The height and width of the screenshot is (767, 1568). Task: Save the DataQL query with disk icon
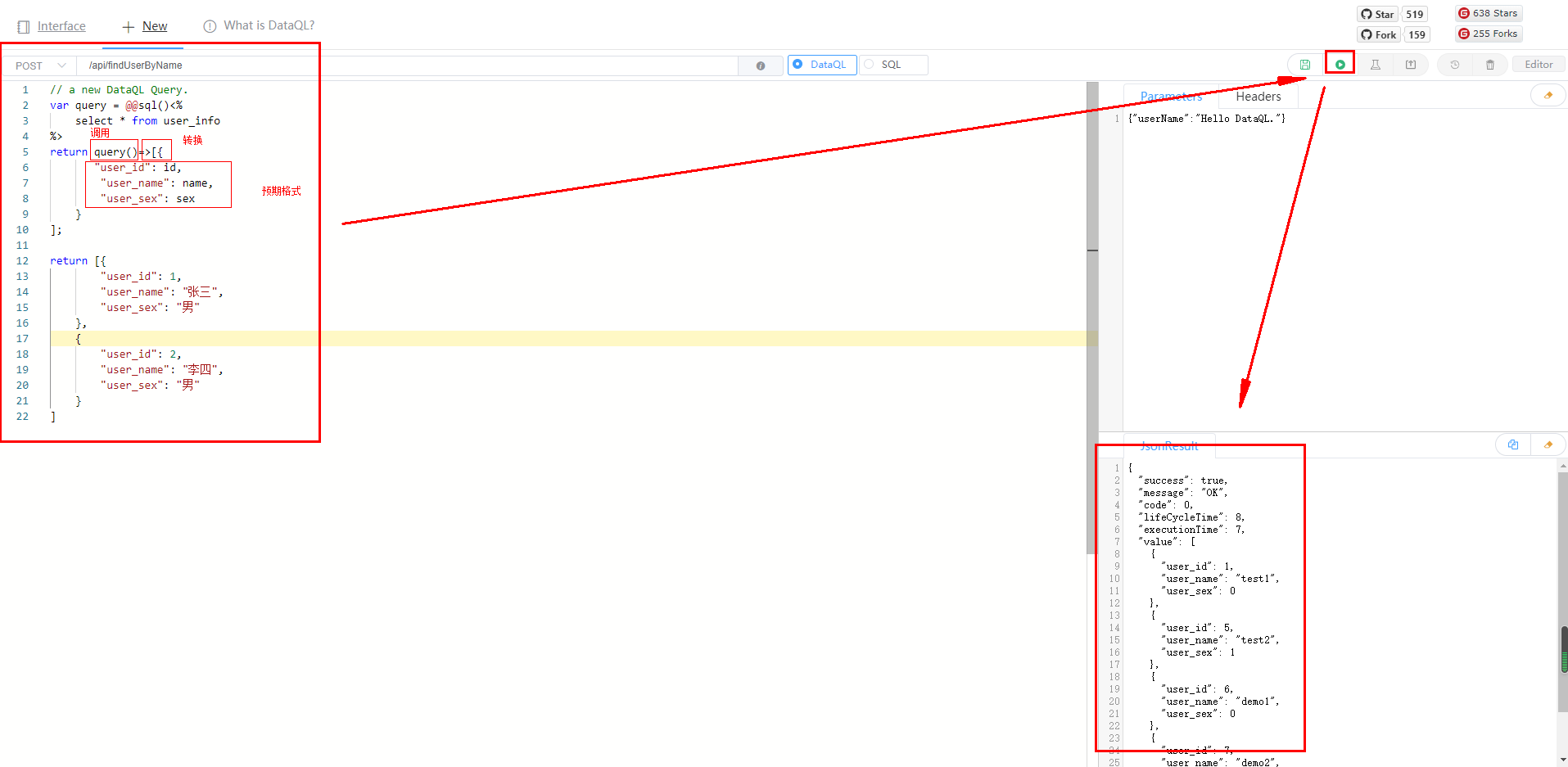coord(1305,65)
